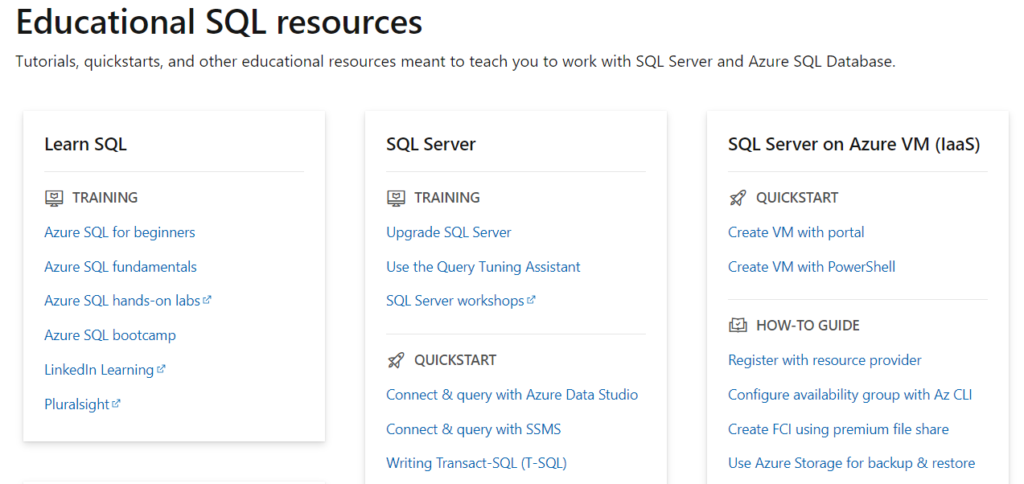The image size is (1024, 484).
Task: Open Create VM with PowerShell quickstart
Action: pyautogui.click(x=812, y=266)
